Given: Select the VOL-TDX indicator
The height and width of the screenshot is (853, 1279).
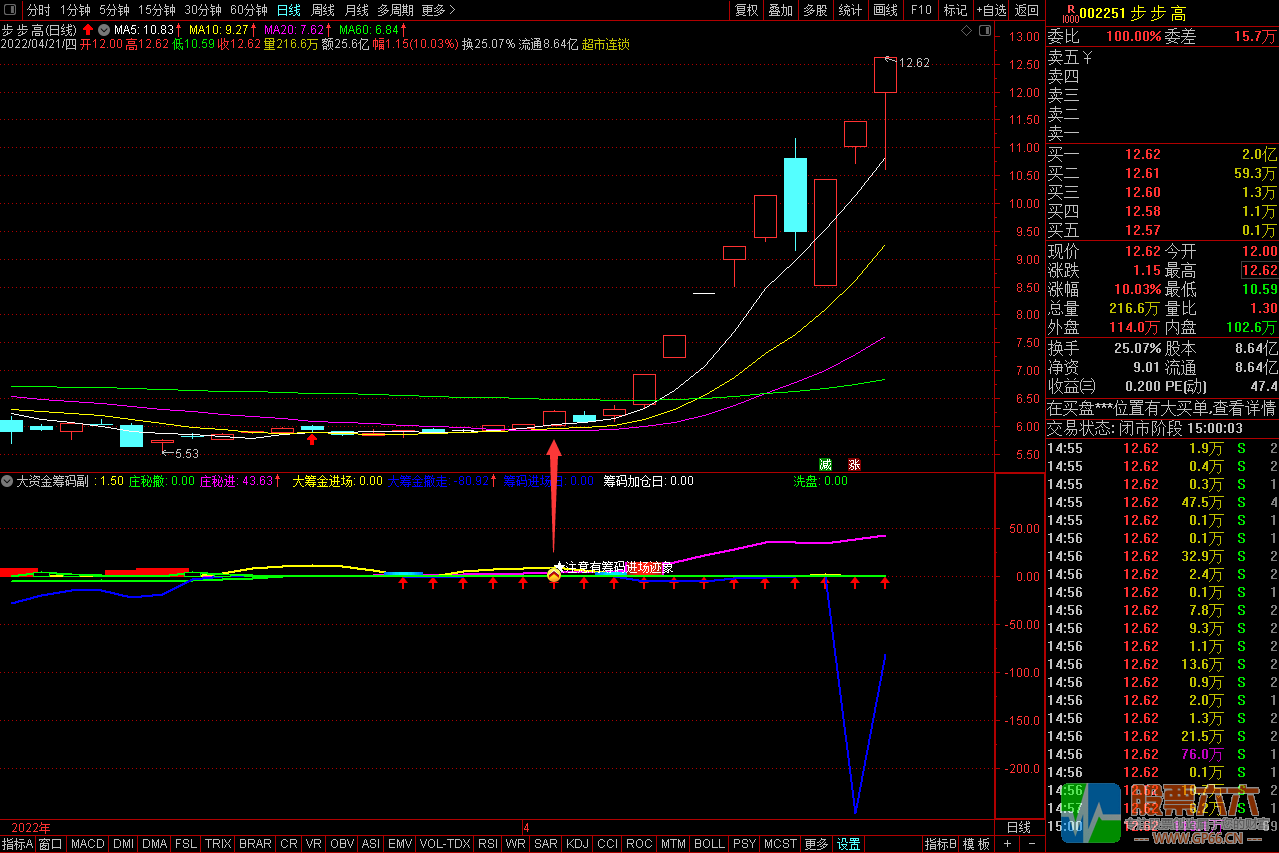Looking at the screenshot, I should pyautogui.click(x=445, y=844).
